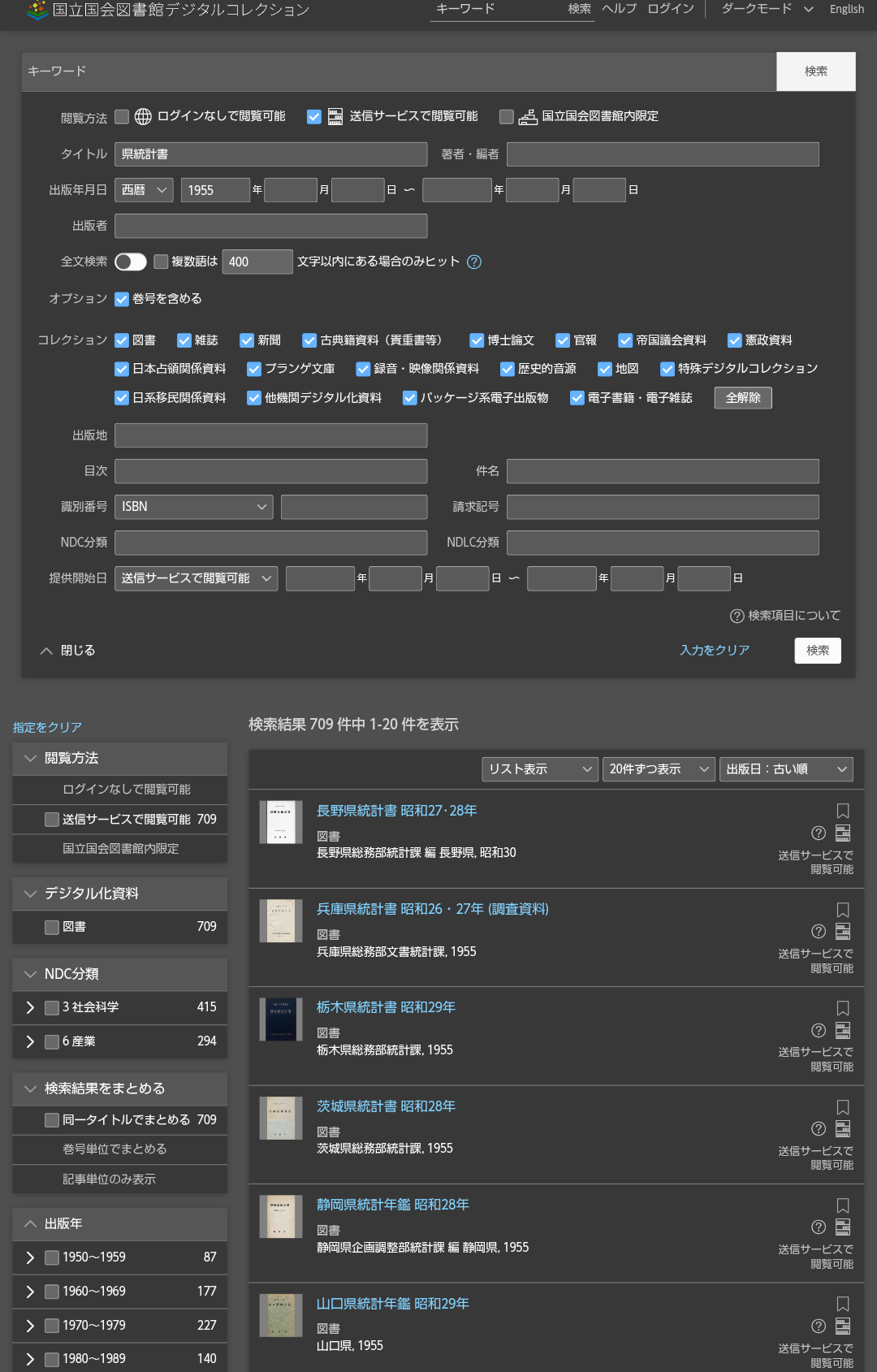Open the ヘルプ menu item
Screen dimensions: 877x1372
(620, 9)
